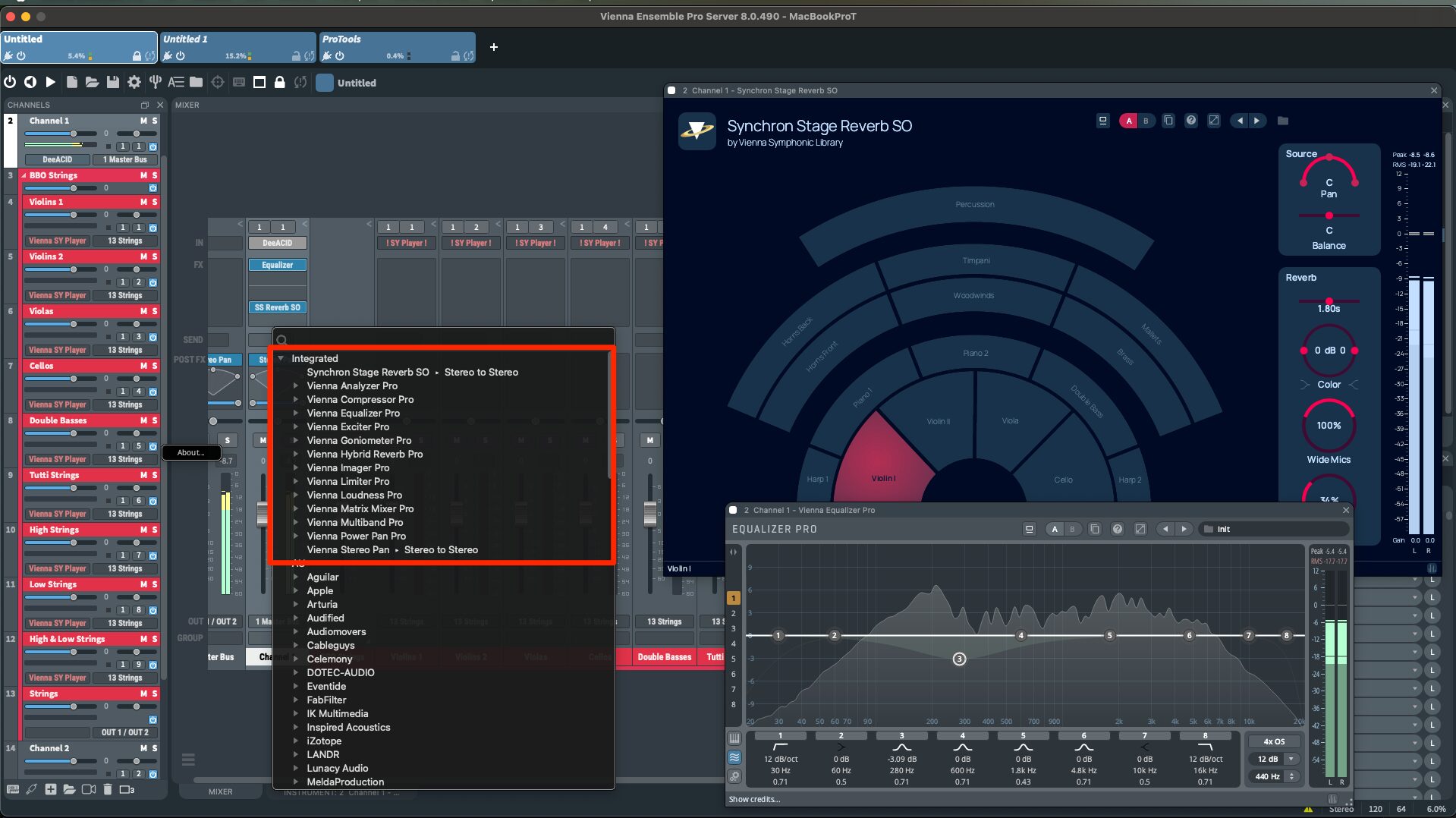The height and width of the screenshot is (818, 1456).
Task: Open the 12 dB range dropdown
Action: (1291, 759)
